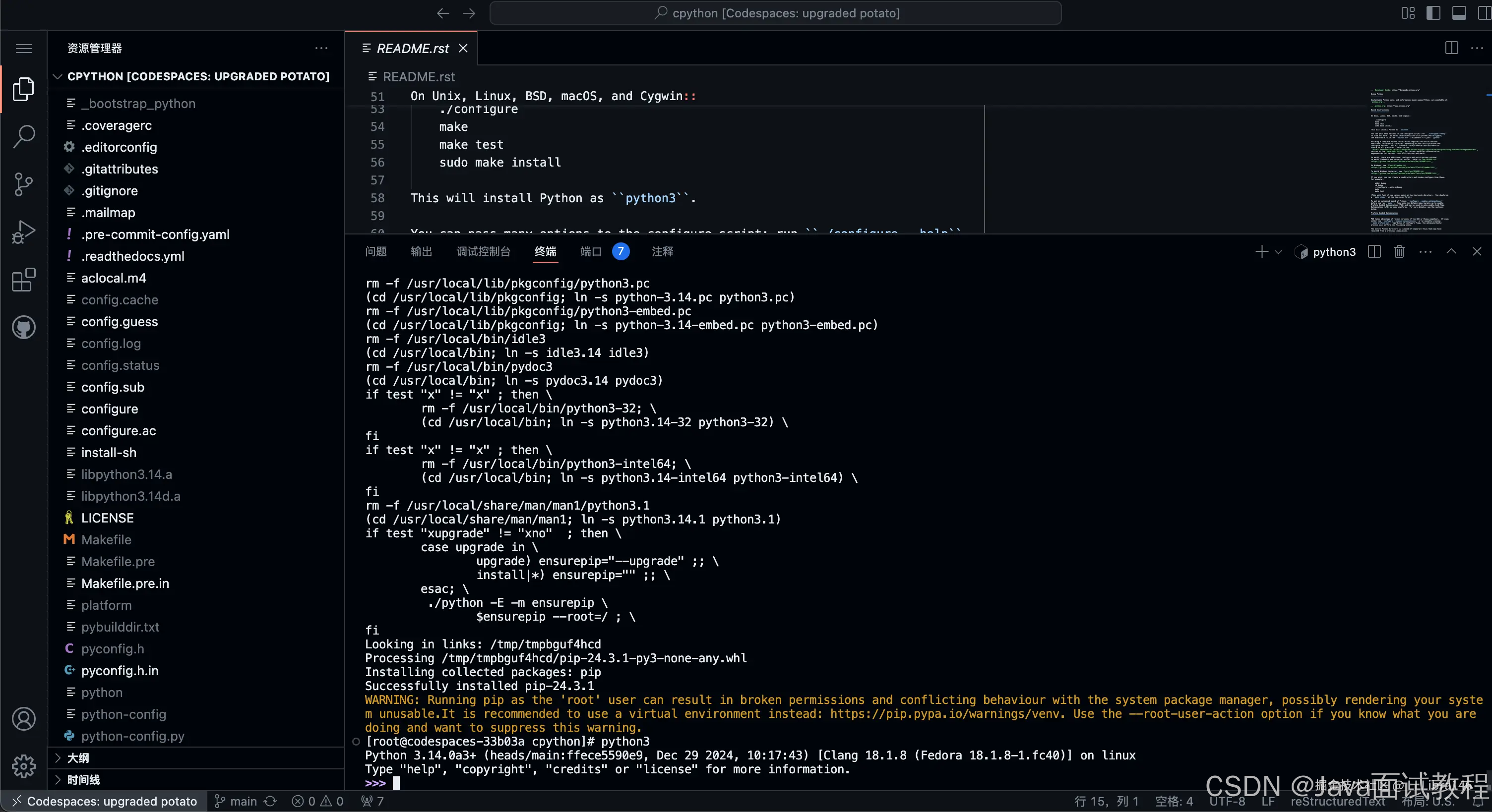Open the hamburger application menu
Image resolution: width=1492 pixels, height=812 pixels.
pos(24,48)
